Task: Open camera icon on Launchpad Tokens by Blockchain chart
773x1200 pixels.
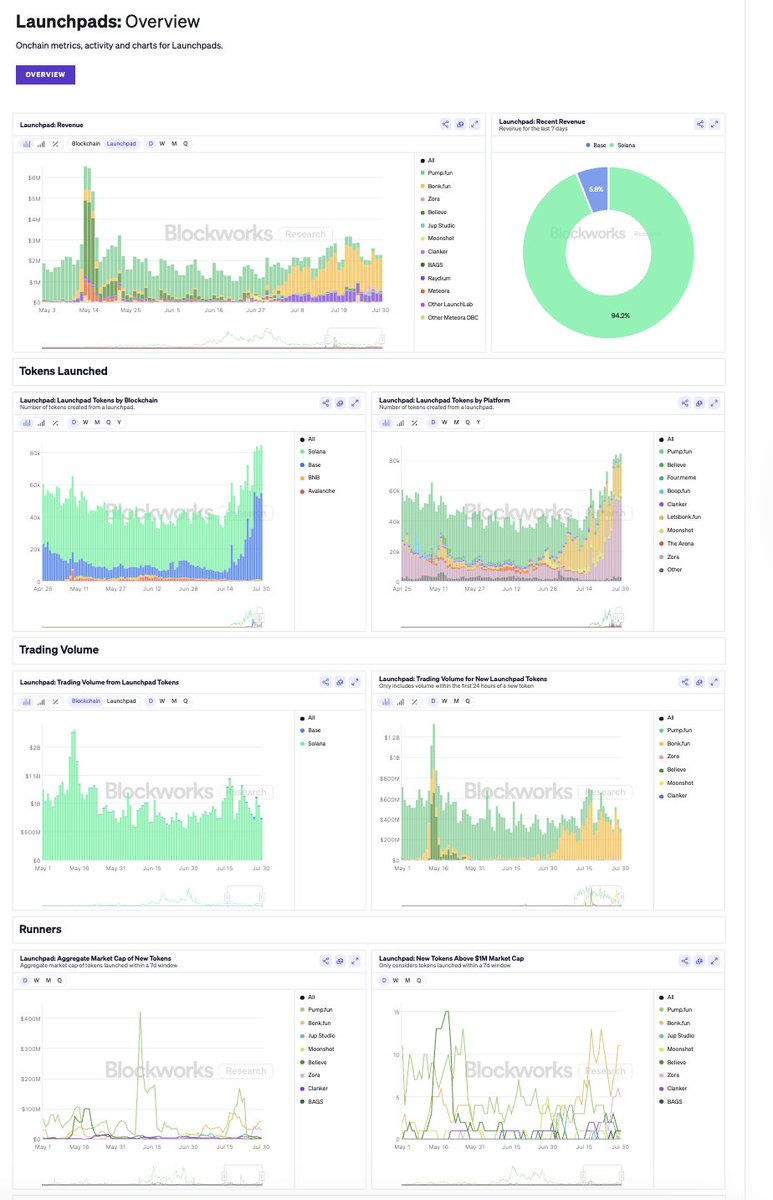Action: [340, 403]
